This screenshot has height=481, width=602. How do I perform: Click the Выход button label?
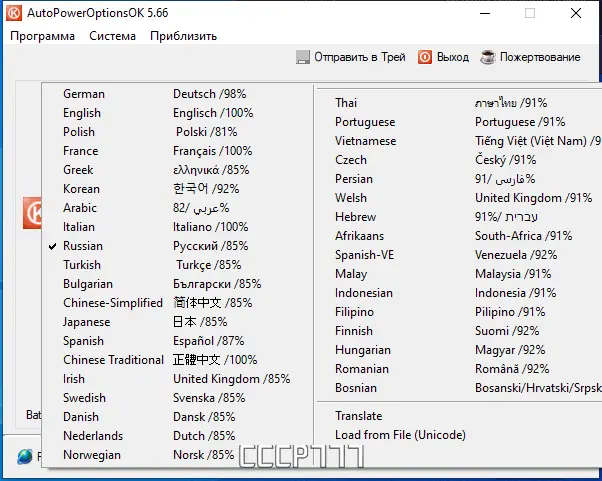pyautogui.click(x=453, y=57)
